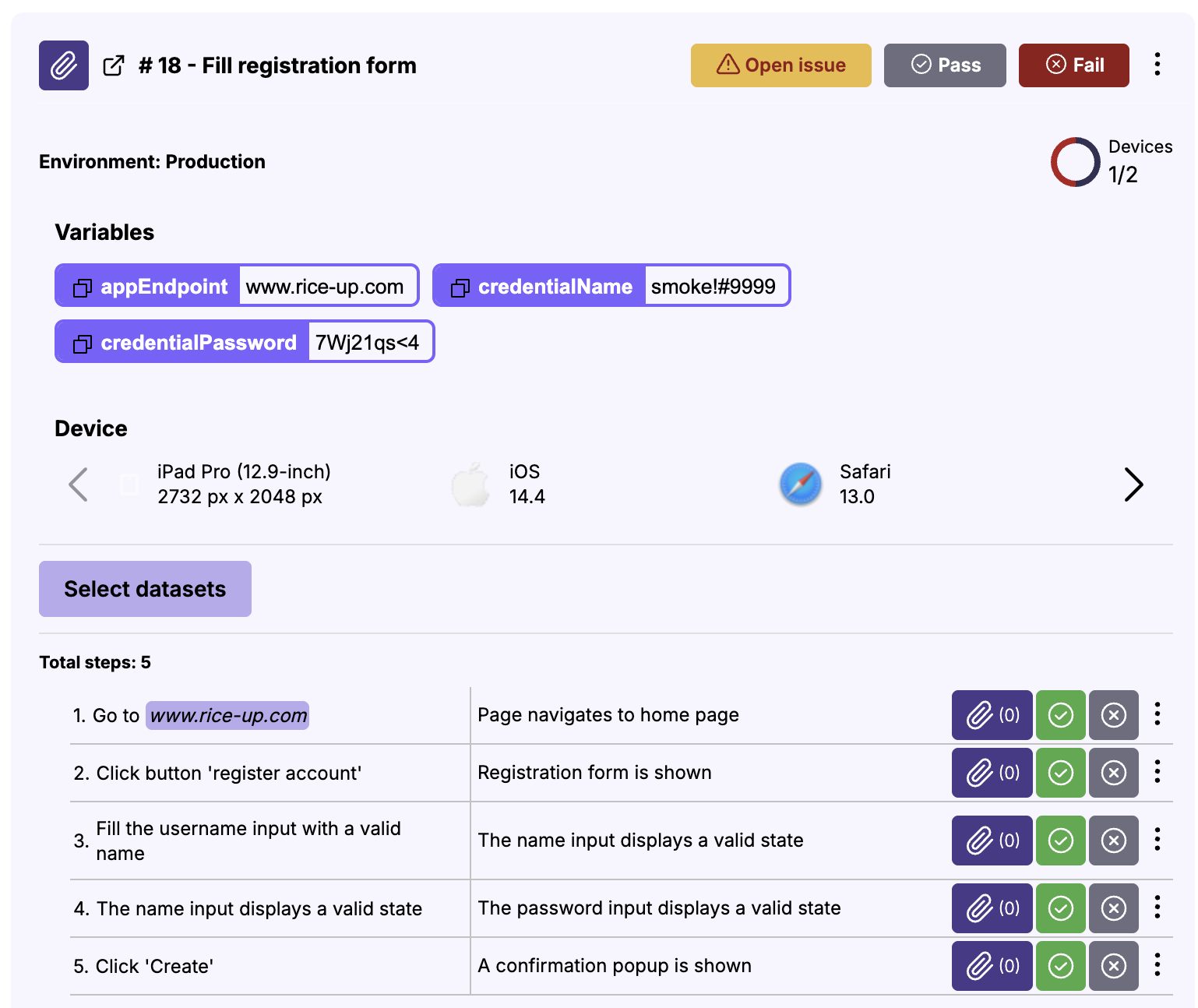Copy the appEndpoint variable value
The image size is (1198, 1008).
(83, 287)
